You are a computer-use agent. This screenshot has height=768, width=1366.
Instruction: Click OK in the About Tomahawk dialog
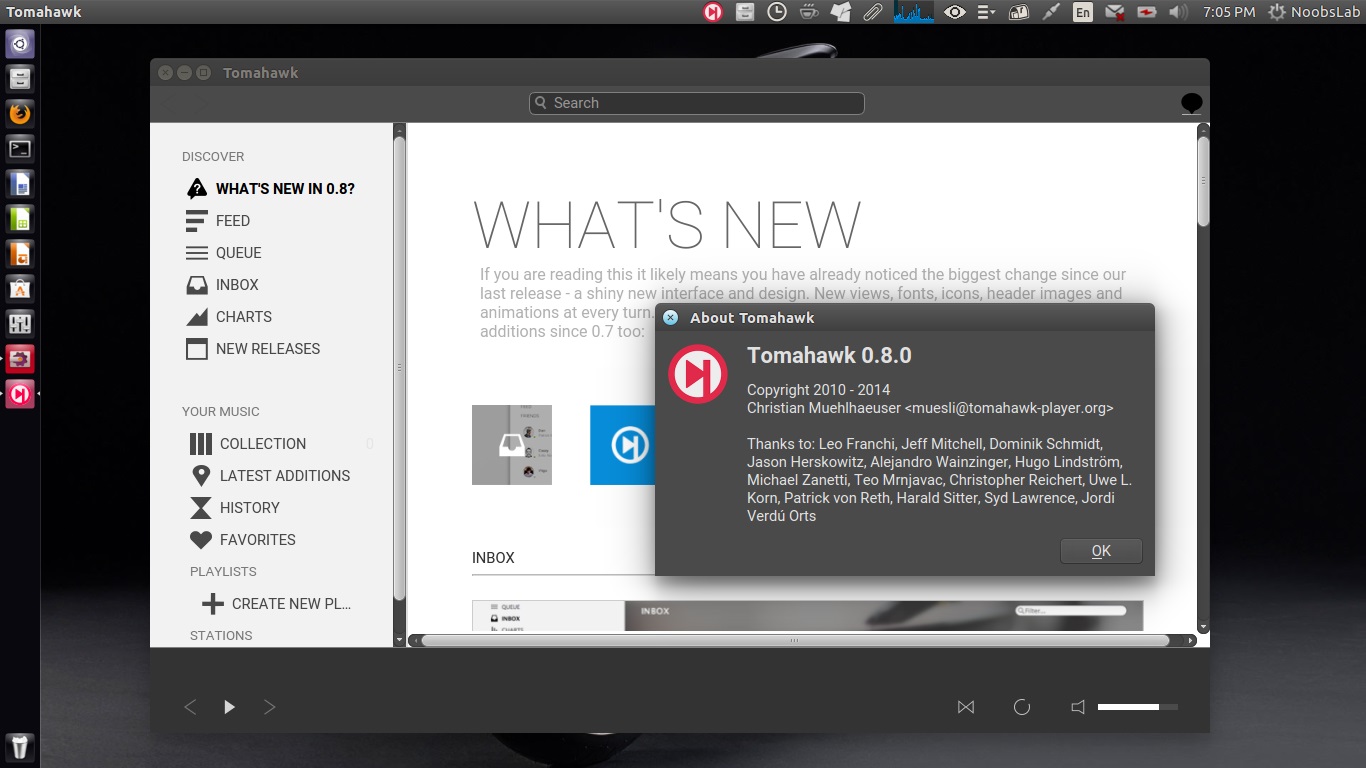(x=1101, y=551)
